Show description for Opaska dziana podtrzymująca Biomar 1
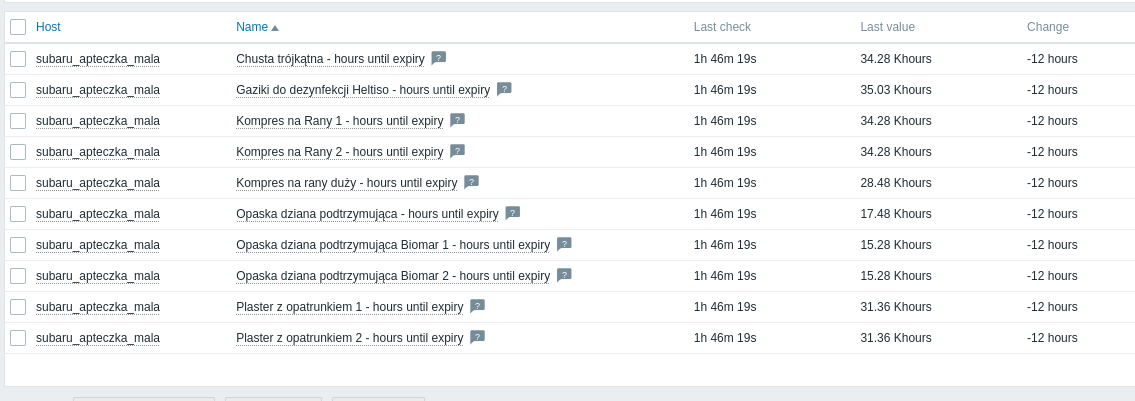 (x=564, y=244)
